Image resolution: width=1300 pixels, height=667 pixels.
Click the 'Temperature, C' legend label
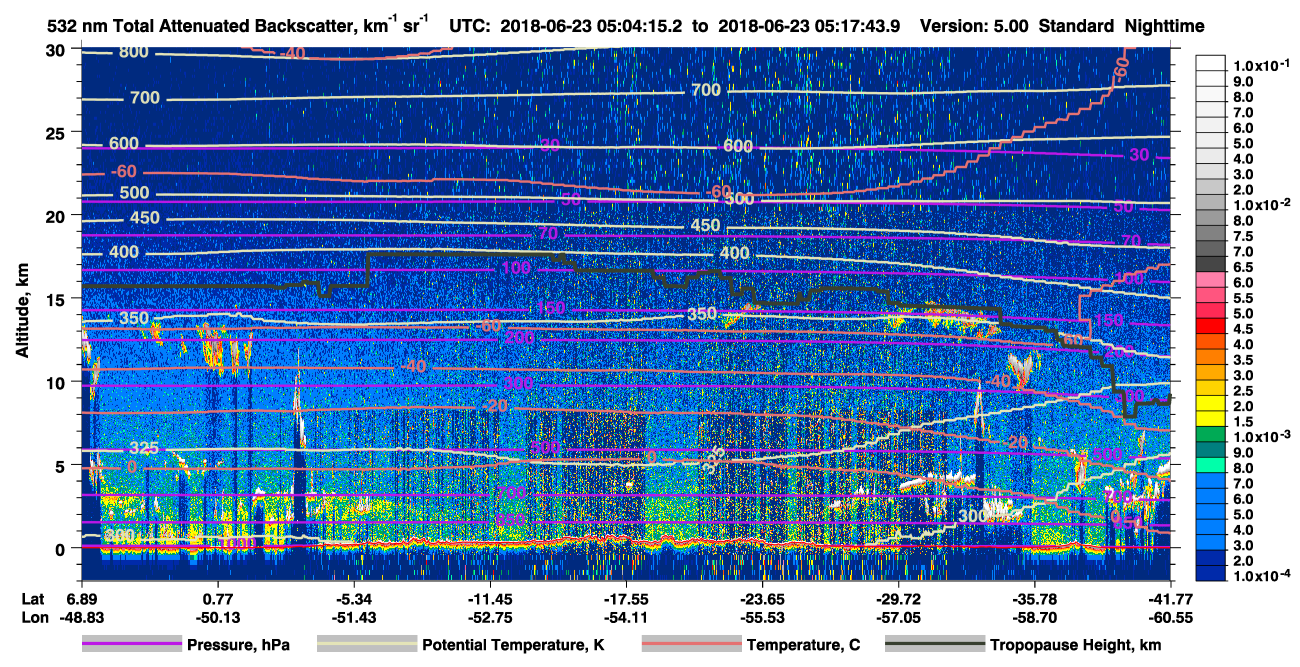(x=803, y=645)
